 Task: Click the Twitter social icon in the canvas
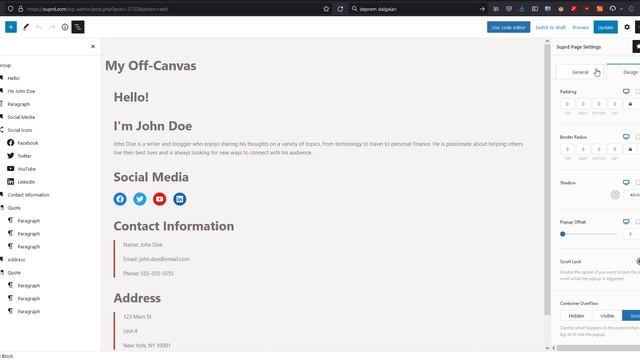pos(140,199)
